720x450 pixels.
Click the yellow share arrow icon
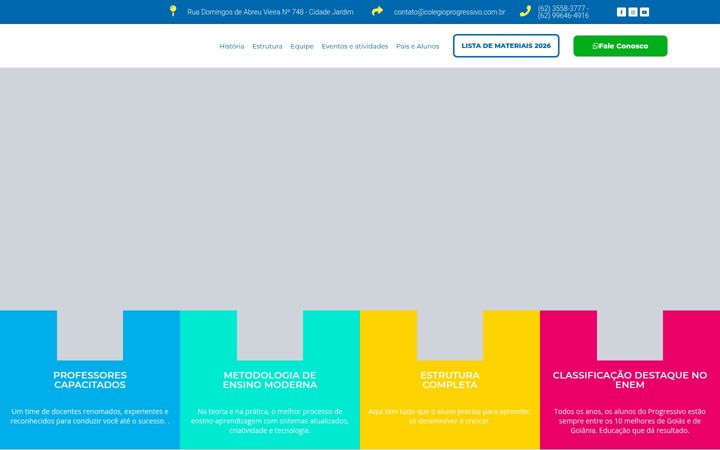click(x=377, y=11)
